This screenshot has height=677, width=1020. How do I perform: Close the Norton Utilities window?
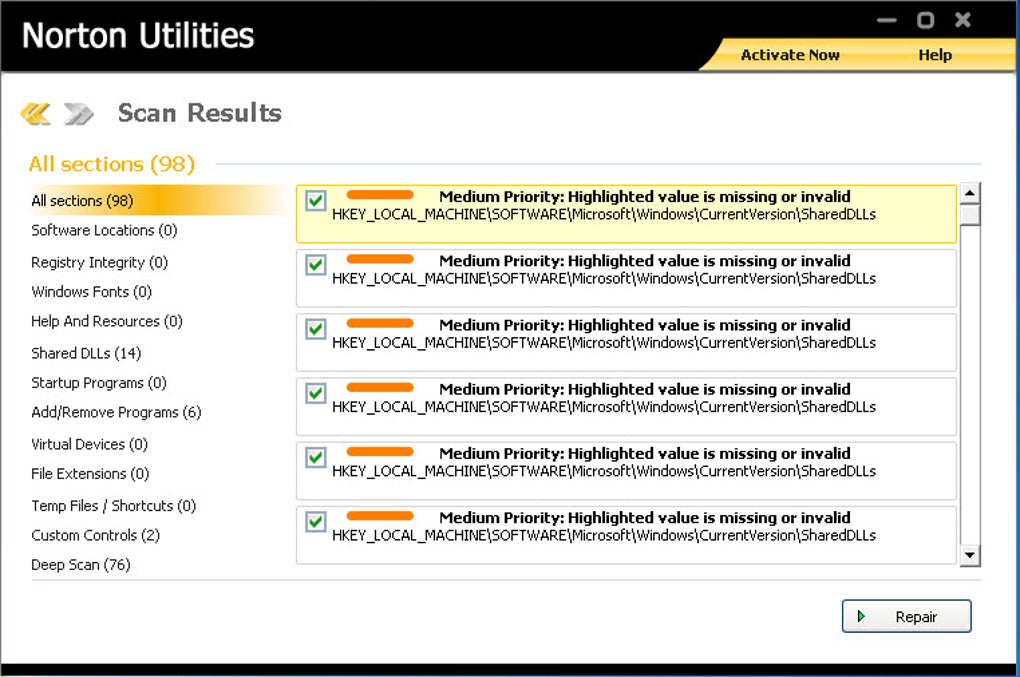click(x=963, y=20)
